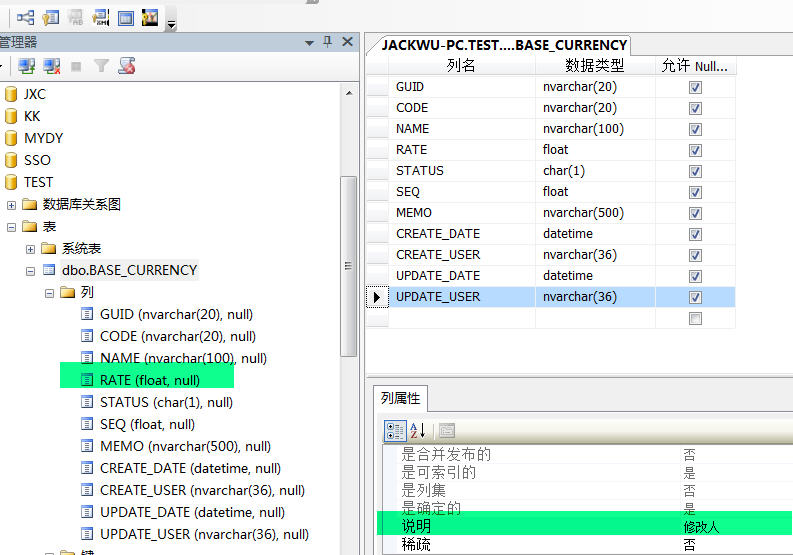Uncheck Allow Nulls for UPDATE_USER row
The image size is (793, 555).
click(x=695, y=297)
